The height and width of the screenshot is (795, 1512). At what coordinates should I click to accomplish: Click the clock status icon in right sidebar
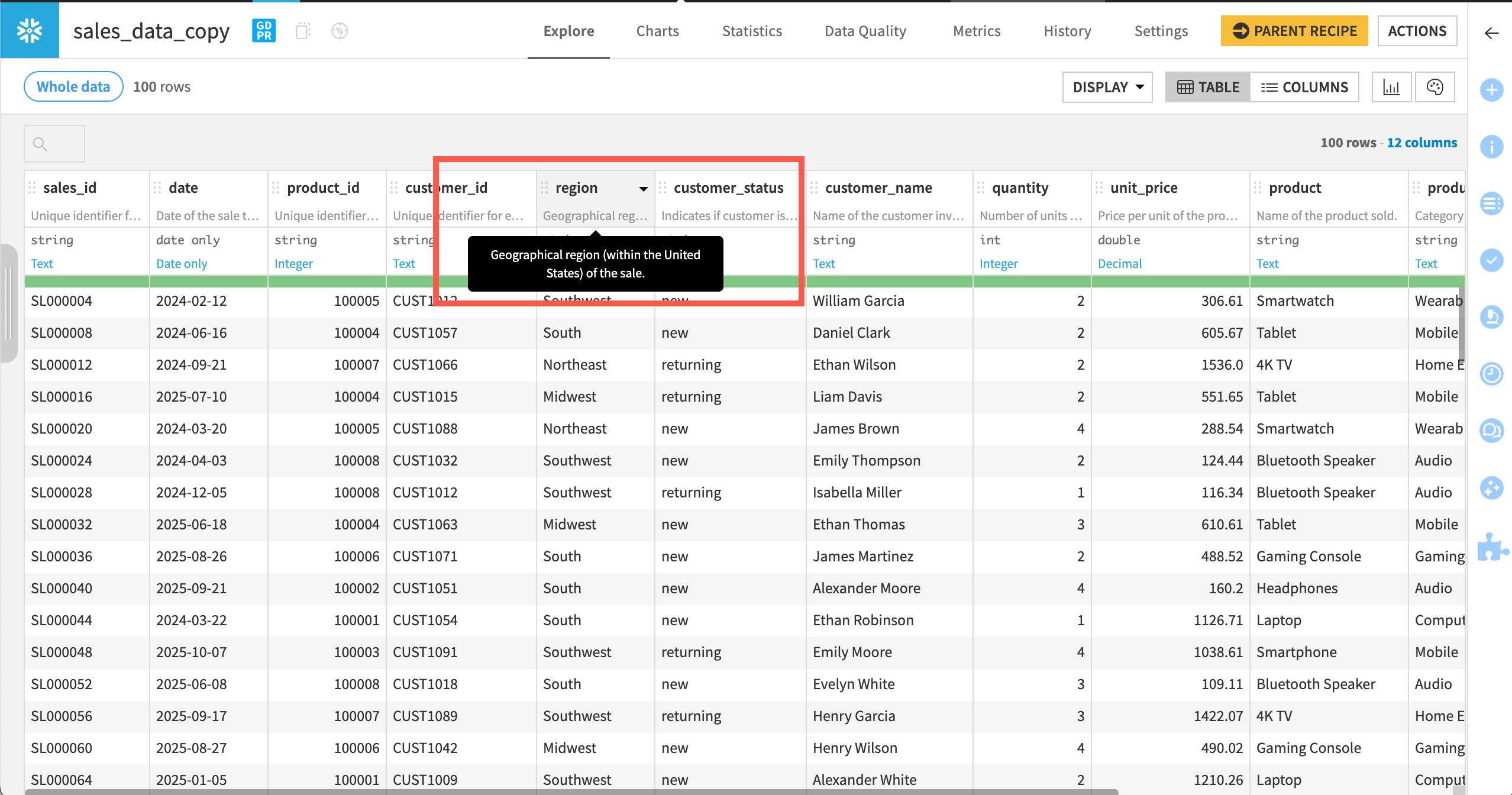point(1491,374)
